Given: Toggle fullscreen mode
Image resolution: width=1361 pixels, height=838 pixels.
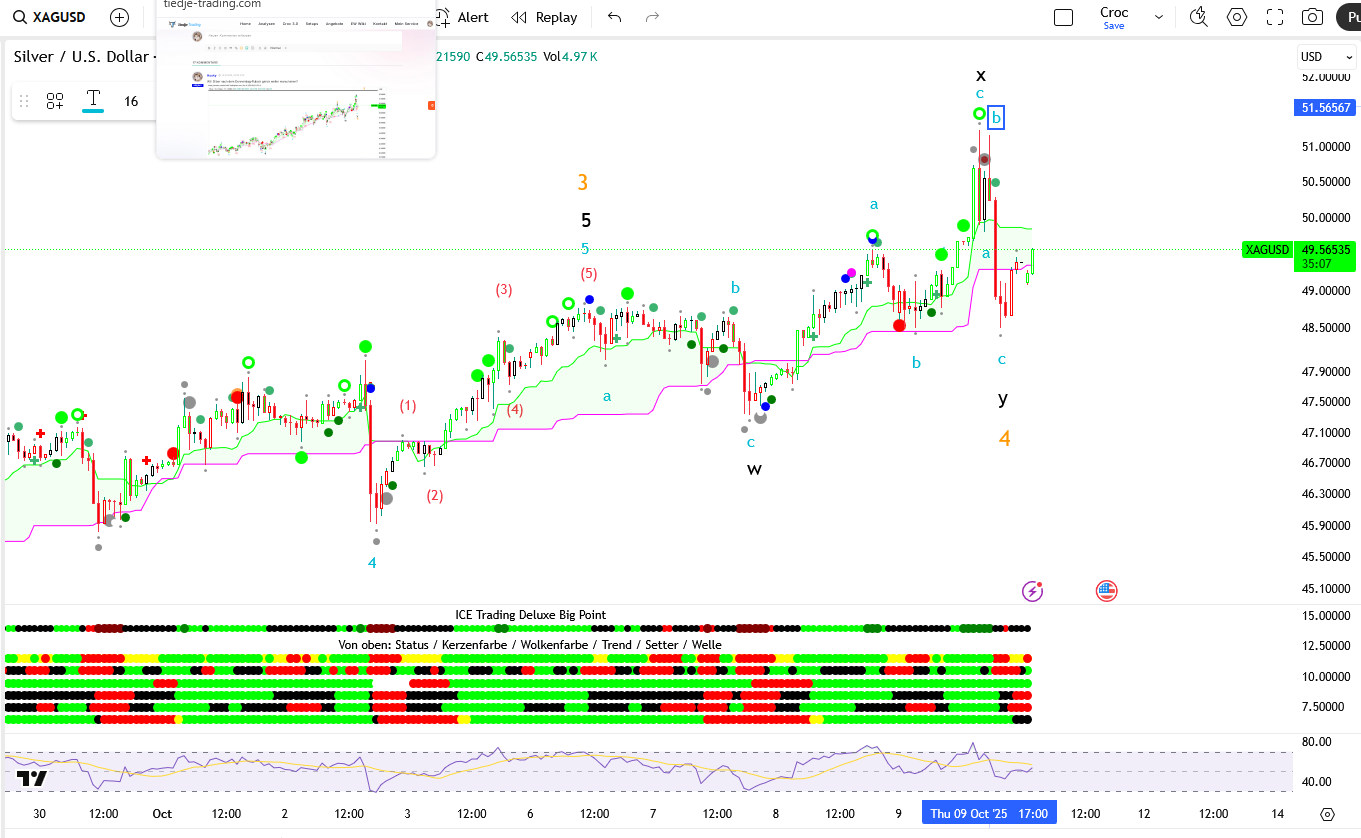Looking at the screenshot, I should pos(1275,17).
